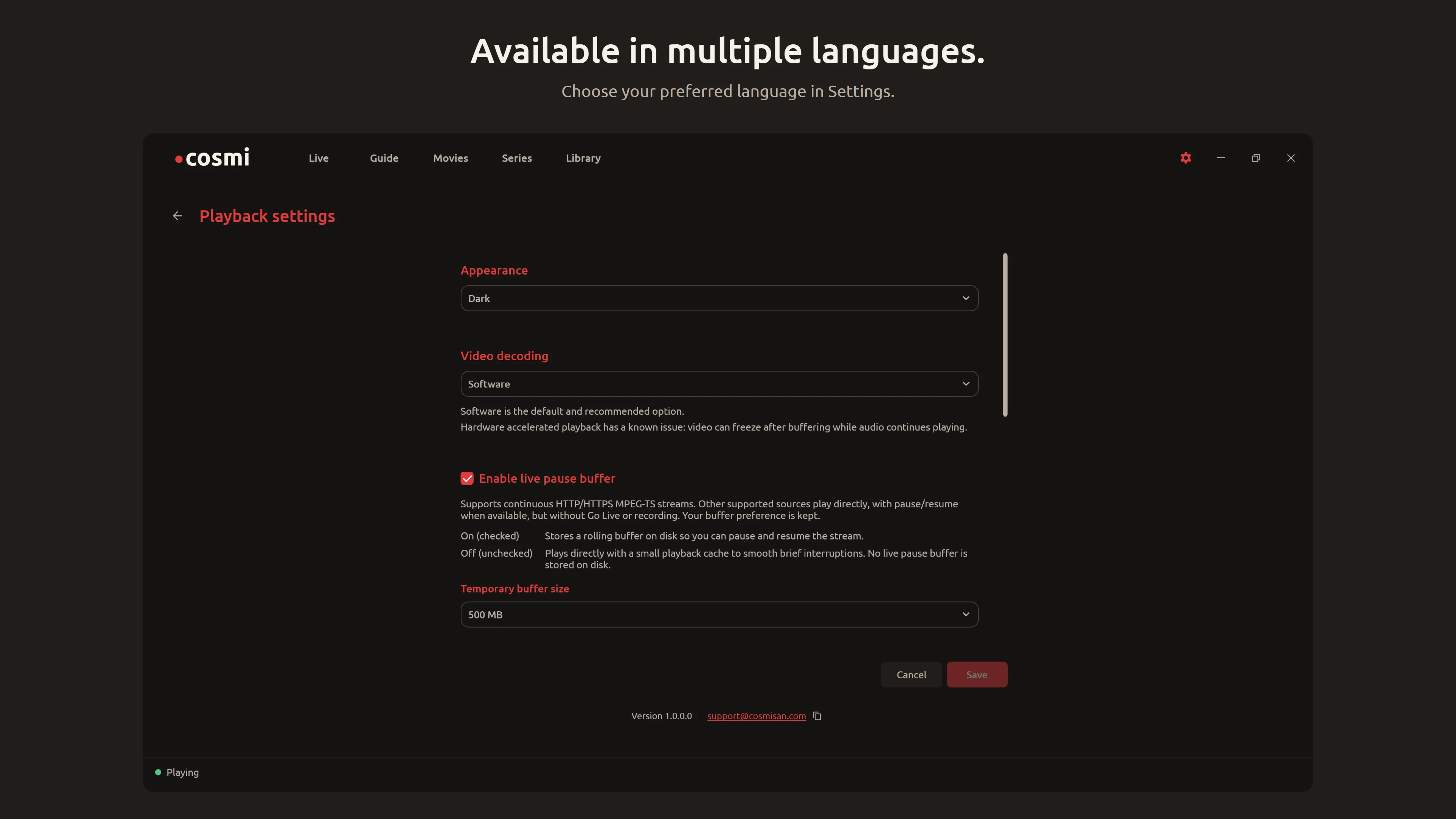
Task: Open the Appearance dropdown showing Dark
Action: point(719,298)
